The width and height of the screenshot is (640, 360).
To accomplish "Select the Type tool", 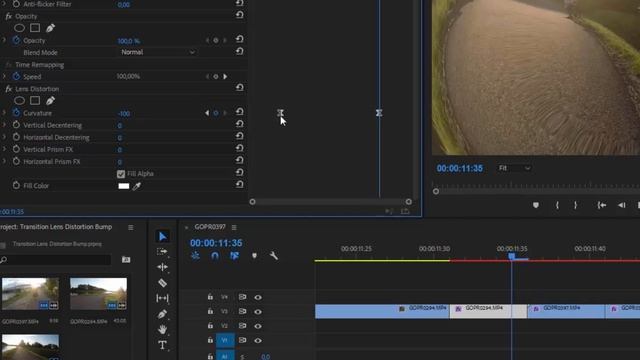I will pos(162,345).
